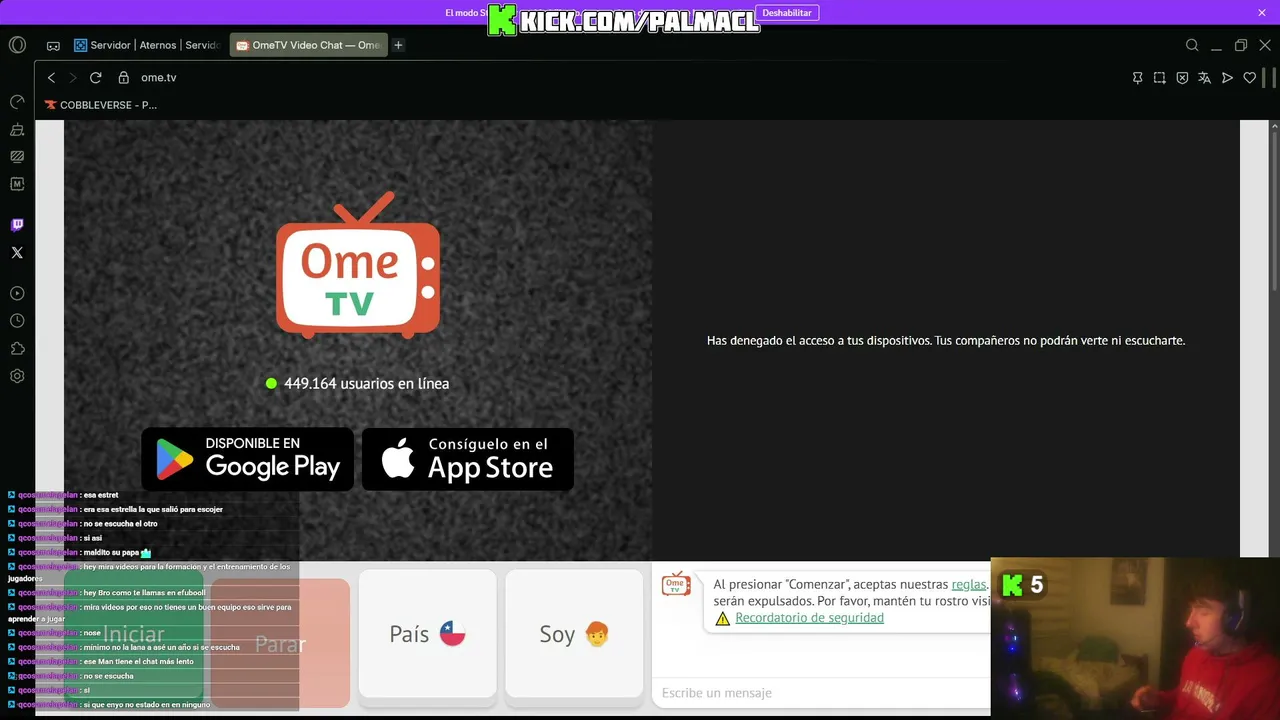The width and height of the screenshot is (1280, 720).
Task: Open browser tab search magnifier
Action: click(x=1192, y=45)
